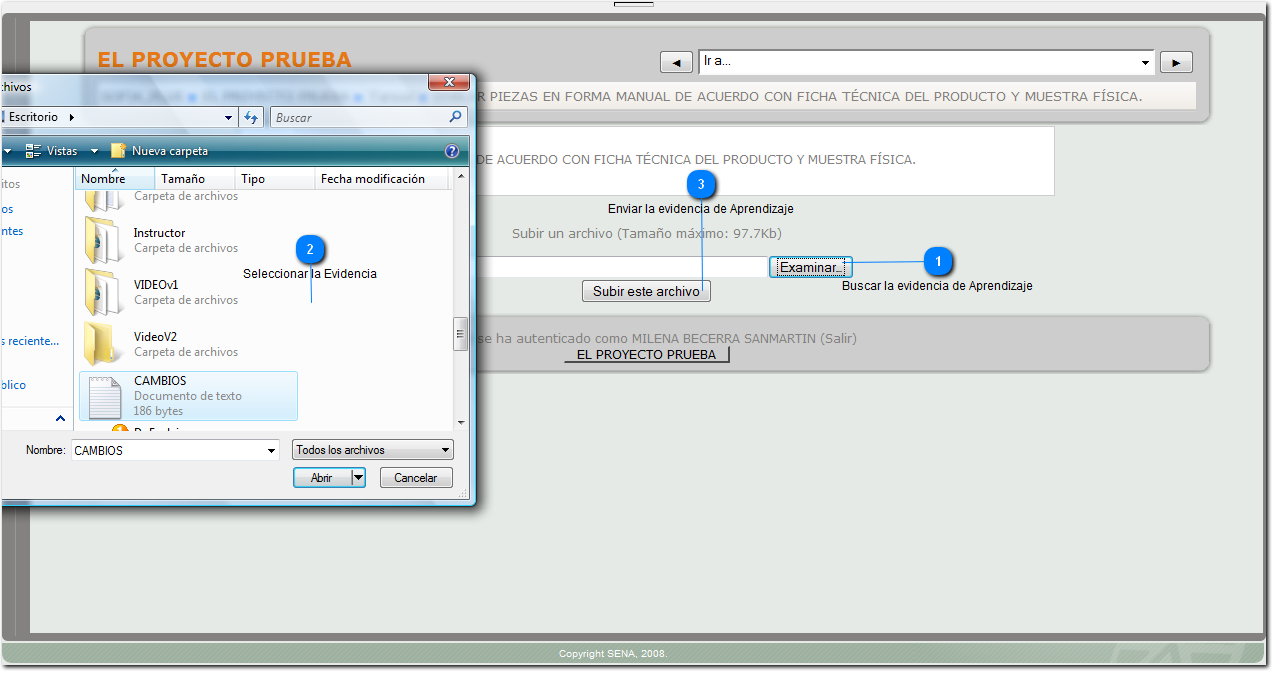Expand the Vistas dropdown arrow
The image size is (1279, 678).
[94, 151]
